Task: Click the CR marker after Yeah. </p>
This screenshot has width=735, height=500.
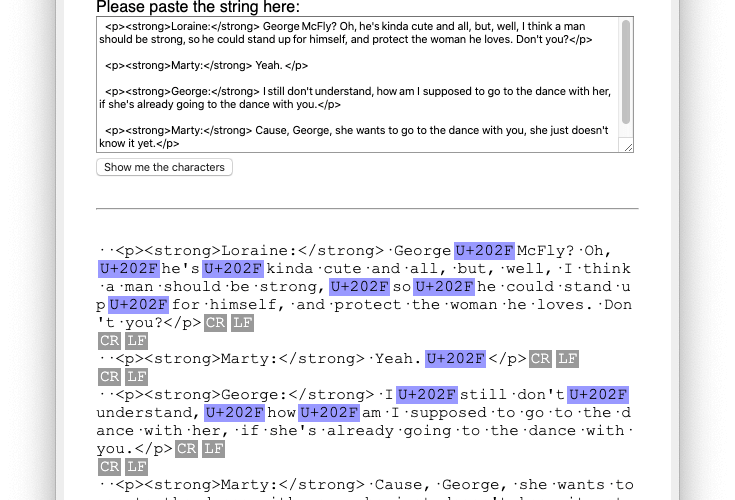Action: click(540, 359)
